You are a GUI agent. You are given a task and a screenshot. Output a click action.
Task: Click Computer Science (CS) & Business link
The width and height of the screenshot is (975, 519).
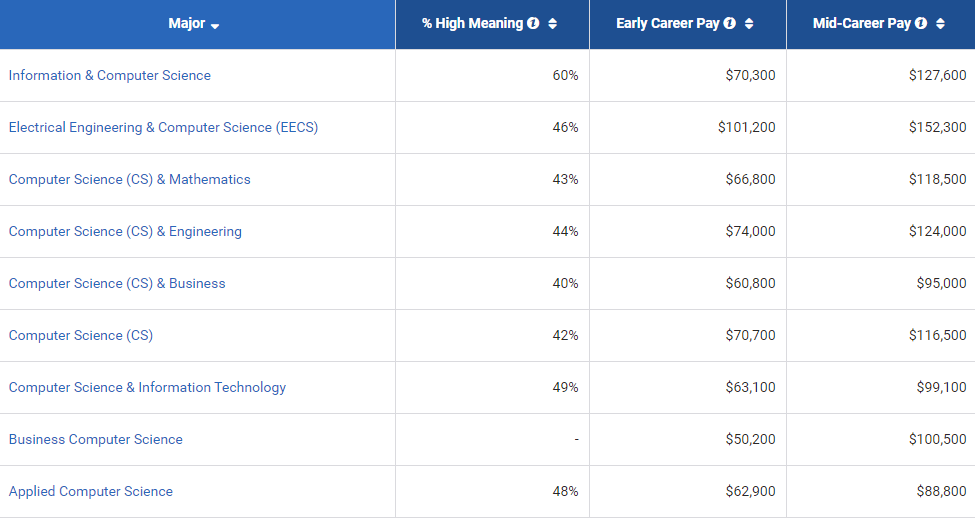point(117,284)
